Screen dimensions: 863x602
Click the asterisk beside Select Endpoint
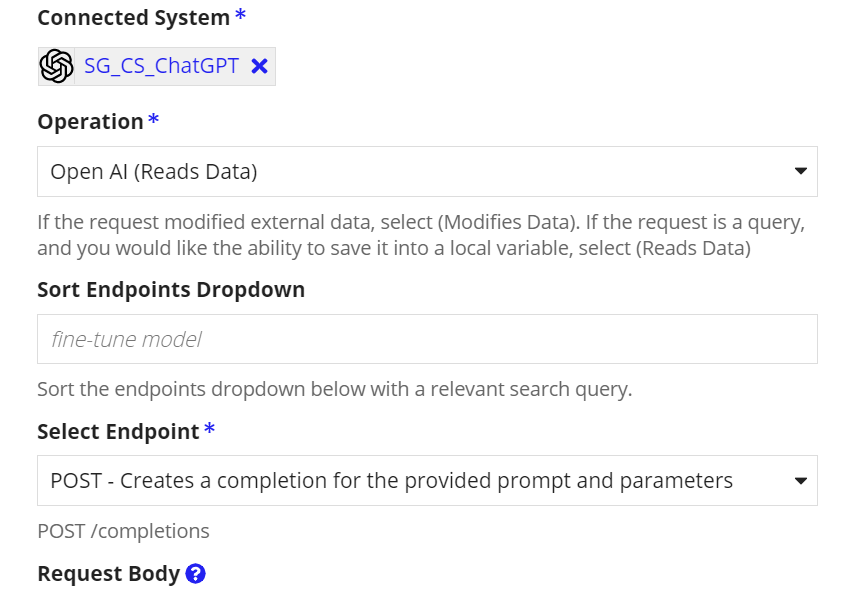point(209,429)
